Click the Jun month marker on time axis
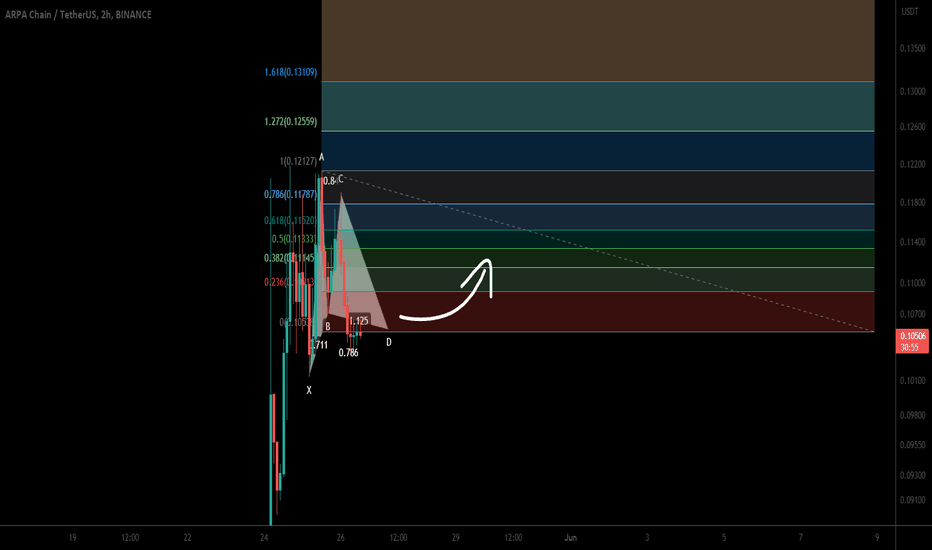The image size is (932, 550). tap(571, 538)
